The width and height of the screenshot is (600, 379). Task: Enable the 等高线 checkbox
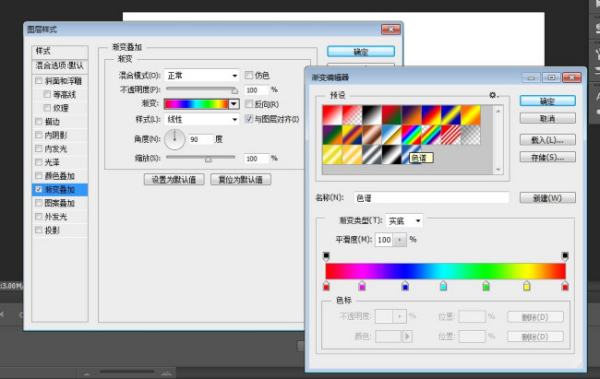coord(47,94)
